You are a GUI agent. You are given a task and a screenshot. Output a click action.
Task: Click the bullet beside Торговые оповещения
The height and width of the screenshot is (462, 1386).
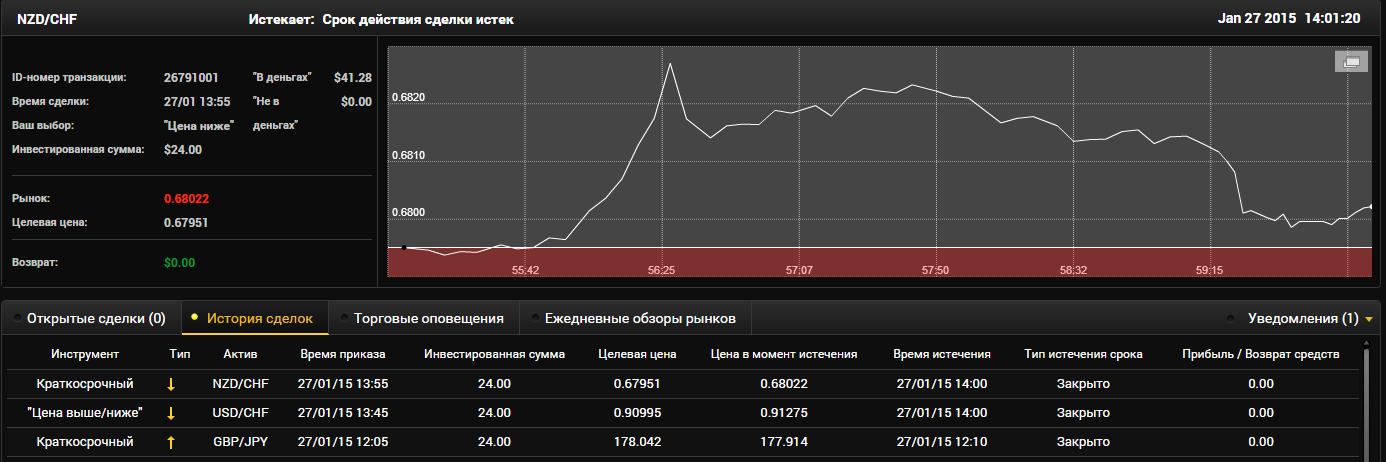click(x=343, y=318)
